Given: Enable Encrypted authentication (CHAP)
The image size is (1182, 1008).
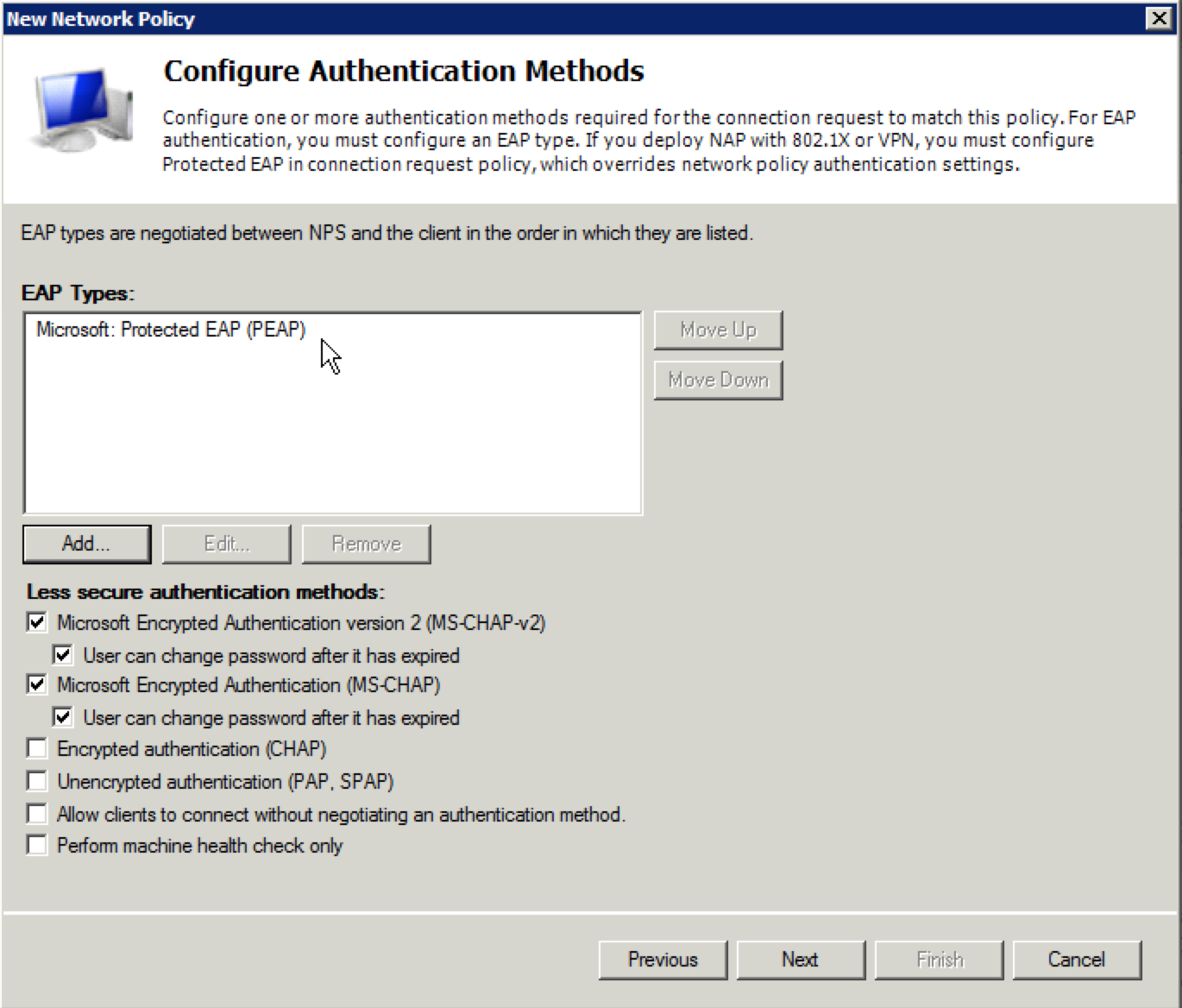Looking at the screenshot, I should [x=37, y=748].
